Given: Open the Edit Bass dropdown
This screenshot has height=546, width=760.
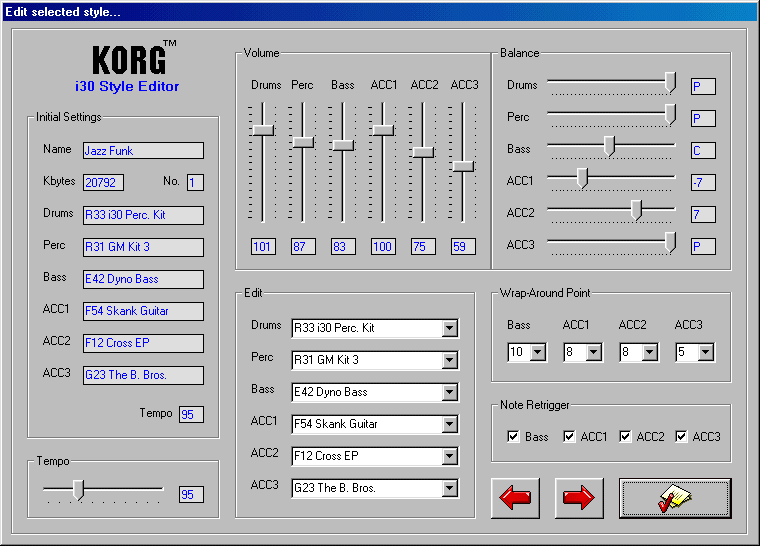Looking at the screenshot, I should tap(449, 392).
